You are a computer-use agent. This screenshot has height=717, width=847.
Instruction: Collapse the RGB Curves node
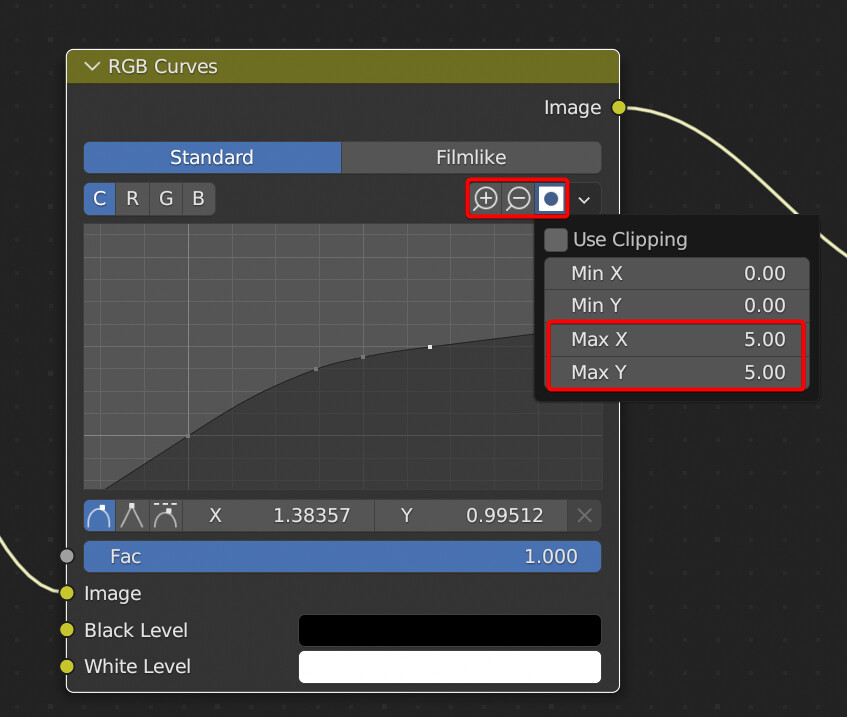pyautogui.click(x=92, y=66)
